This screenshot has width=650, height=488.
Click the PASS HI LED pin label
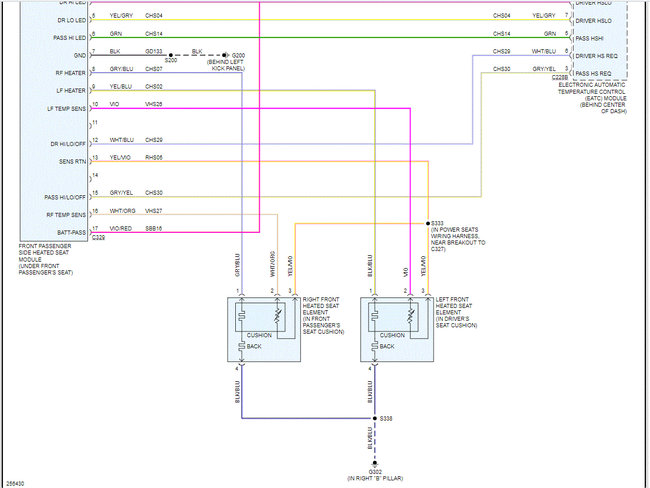69,38
